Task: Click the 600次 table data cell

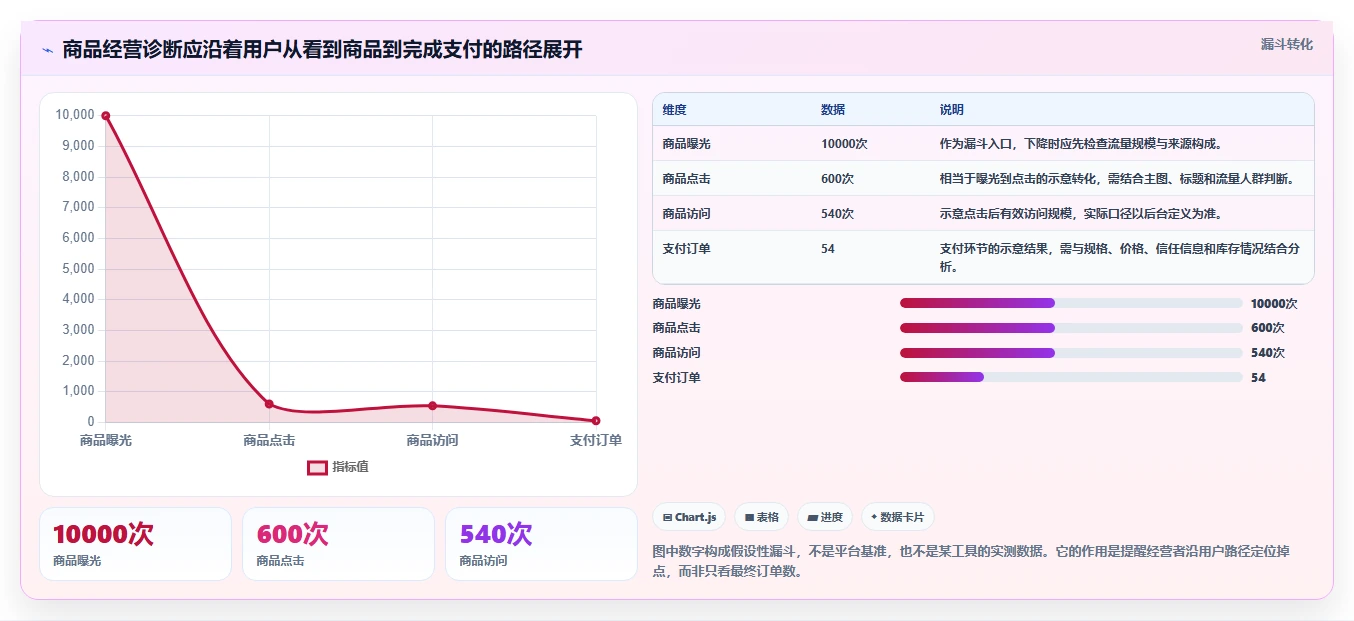Action: pyautogui.click(x=837, y=179)
